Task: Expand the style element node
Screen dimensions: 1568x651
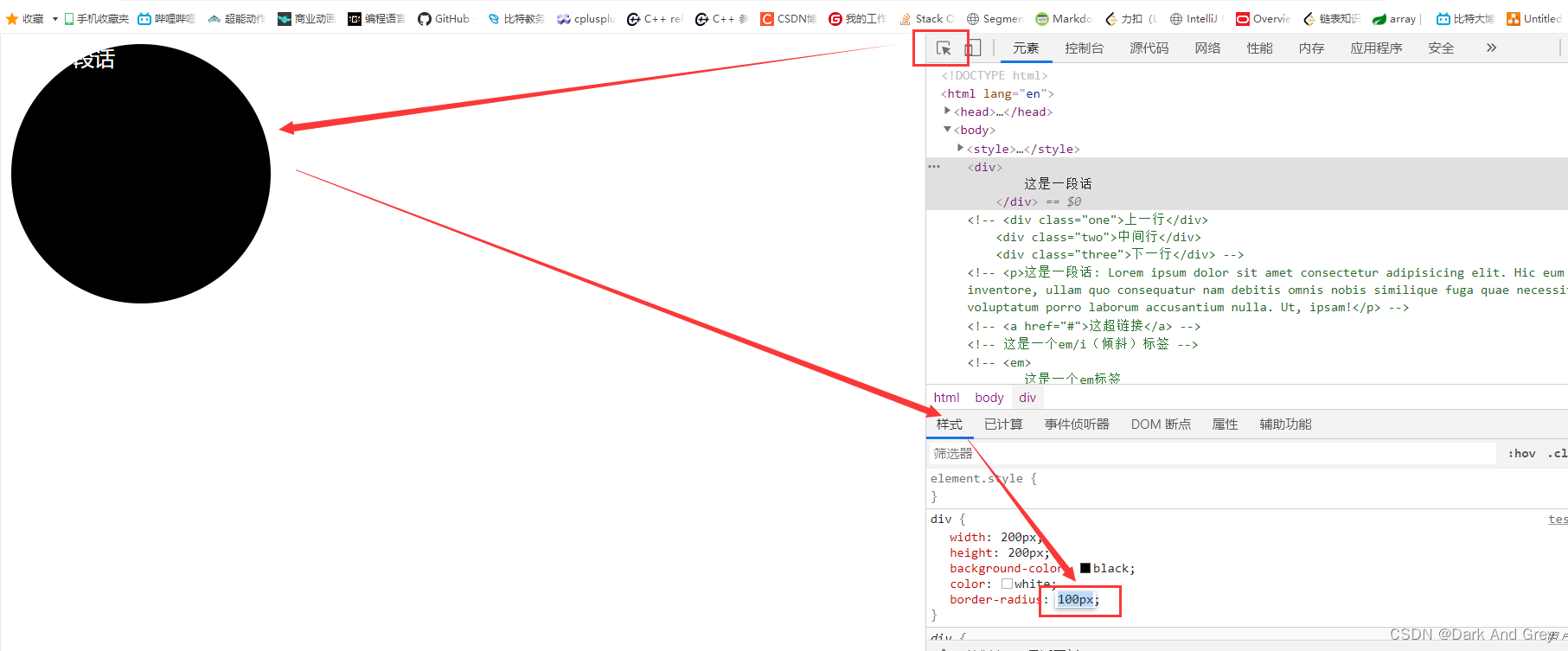Action: click(x=961, y=148)
